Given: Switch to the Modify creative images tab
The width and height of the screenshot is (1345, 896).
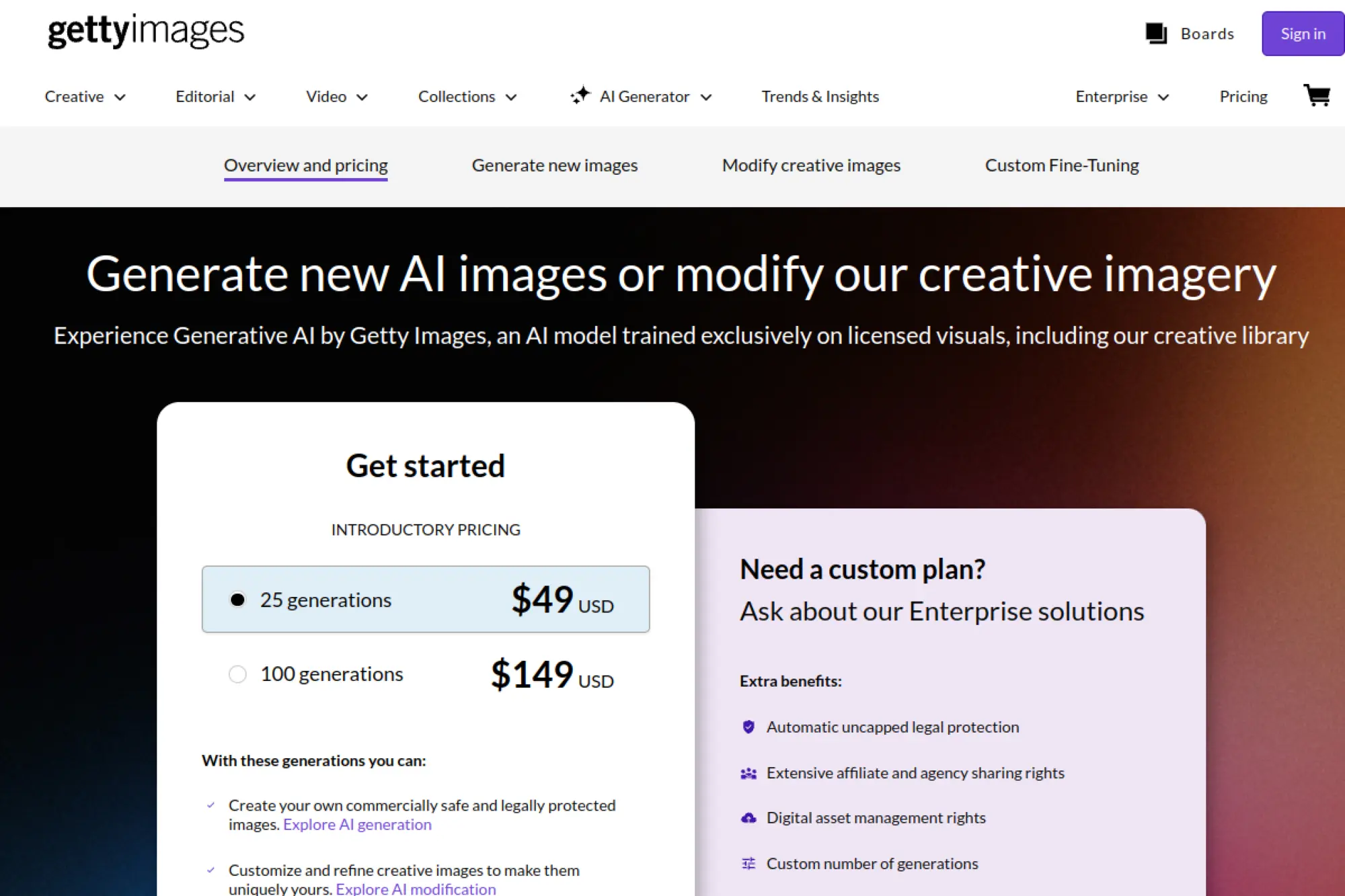Looking at the screenshot, I should (811, 165).
